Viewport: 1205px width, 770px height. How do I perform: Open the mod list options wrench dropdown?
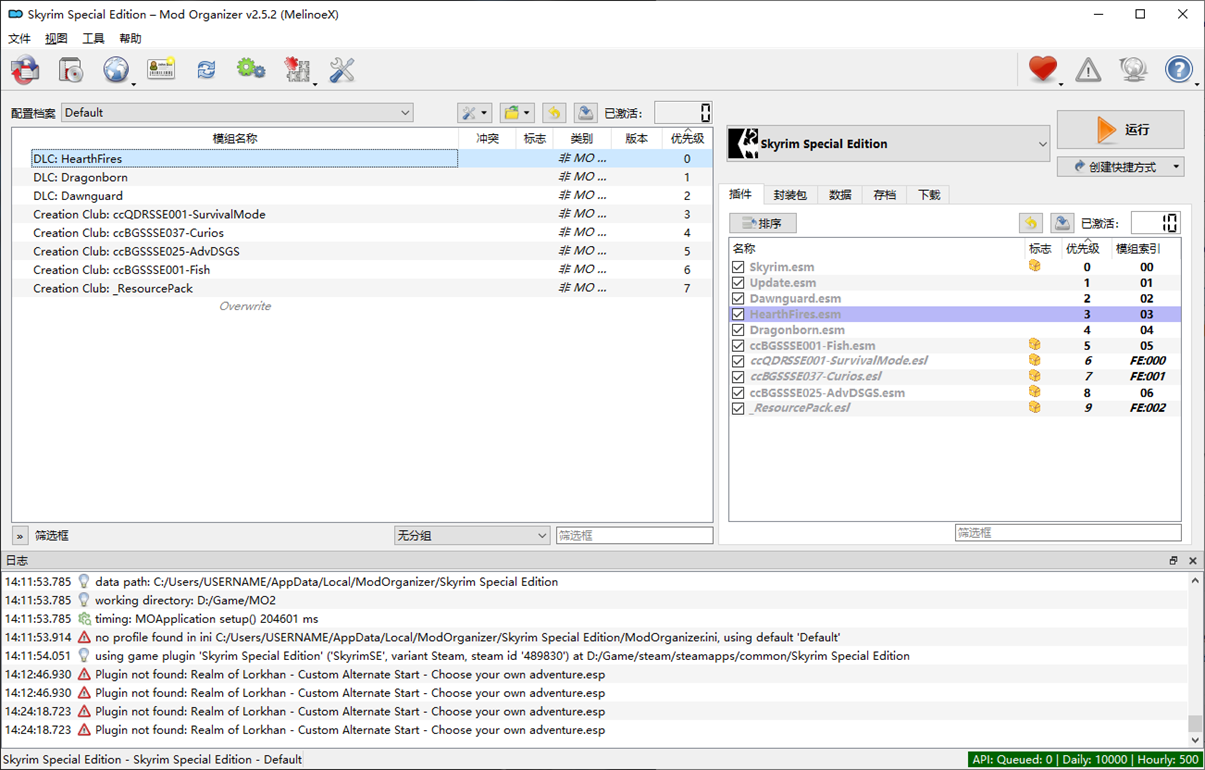(x=474, y=113)
